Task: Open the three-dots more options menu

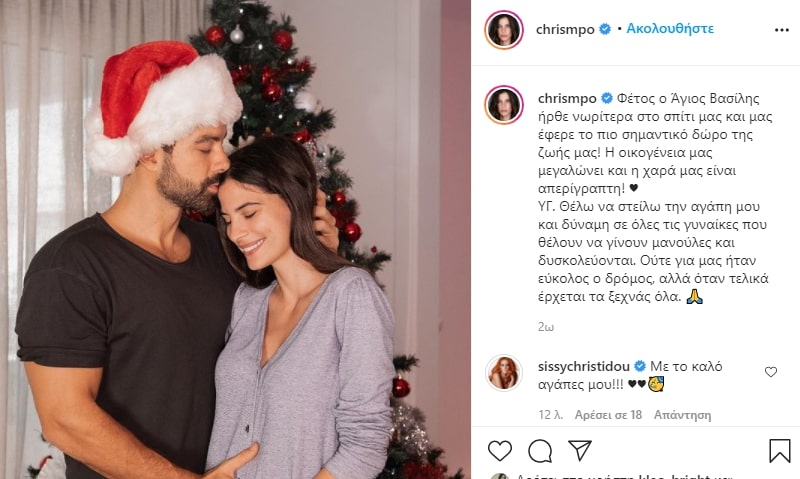Action: click(x=782, y=30)
